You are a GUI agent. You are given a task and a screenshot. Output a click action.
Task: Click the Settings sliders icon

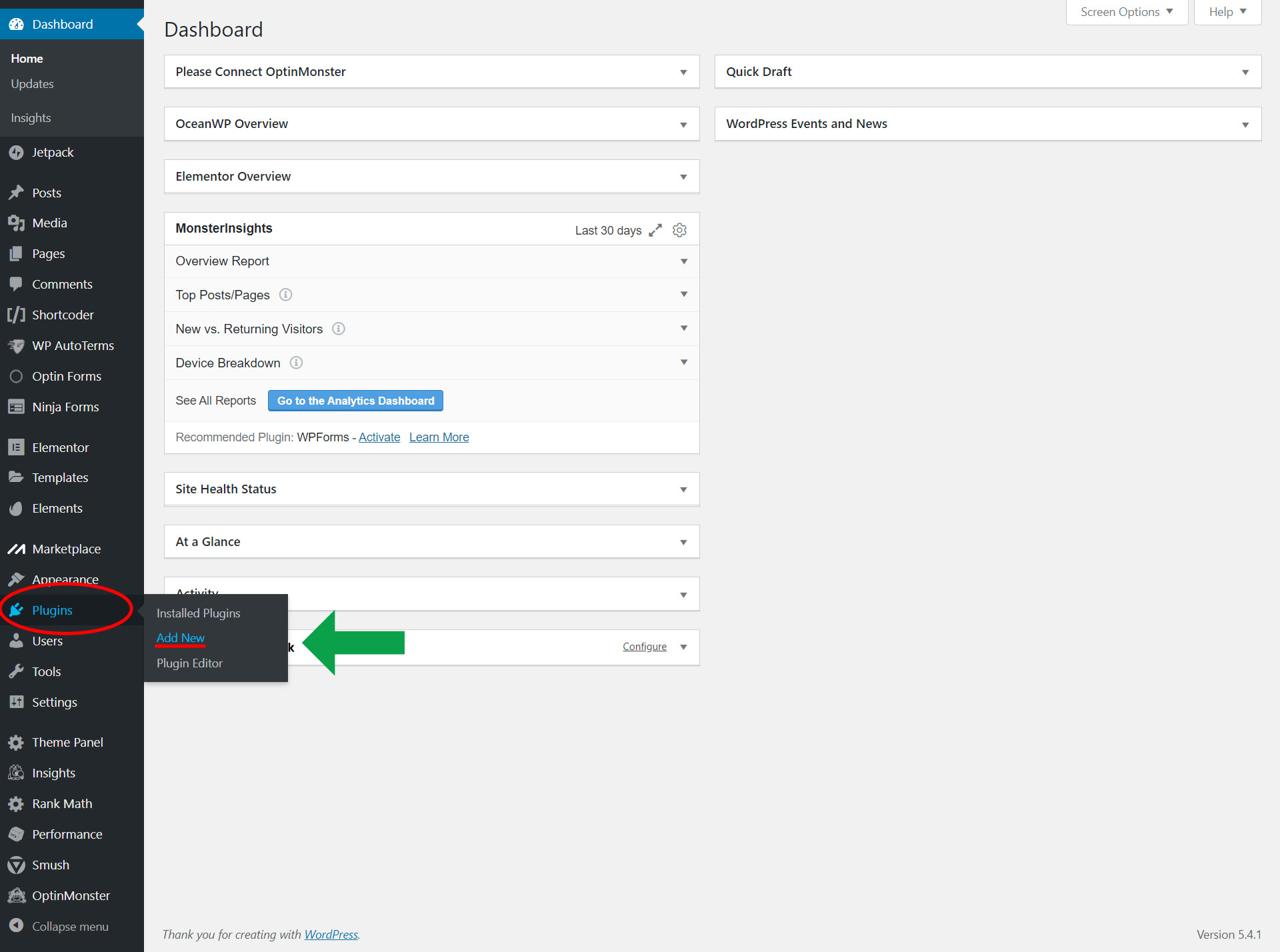16,702
